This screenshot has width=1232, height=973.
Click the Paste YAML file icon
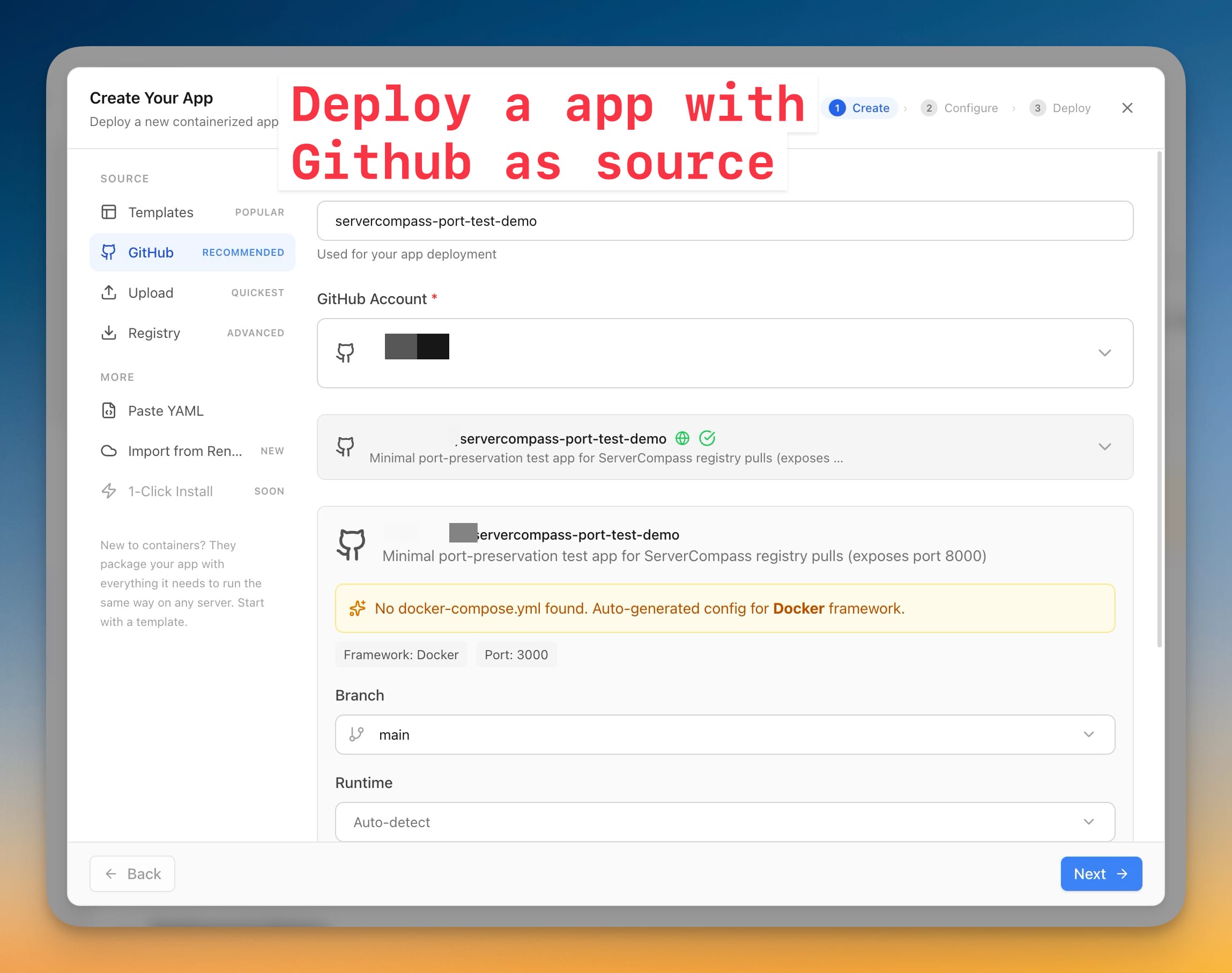[109, 411]
